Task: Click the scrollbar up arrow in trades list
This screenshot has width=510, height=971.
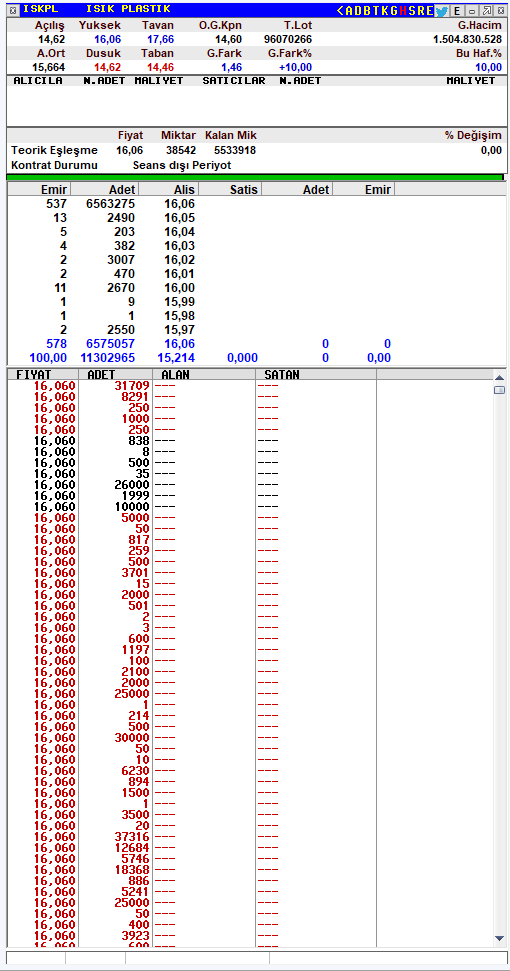Action: click(499, 377)
